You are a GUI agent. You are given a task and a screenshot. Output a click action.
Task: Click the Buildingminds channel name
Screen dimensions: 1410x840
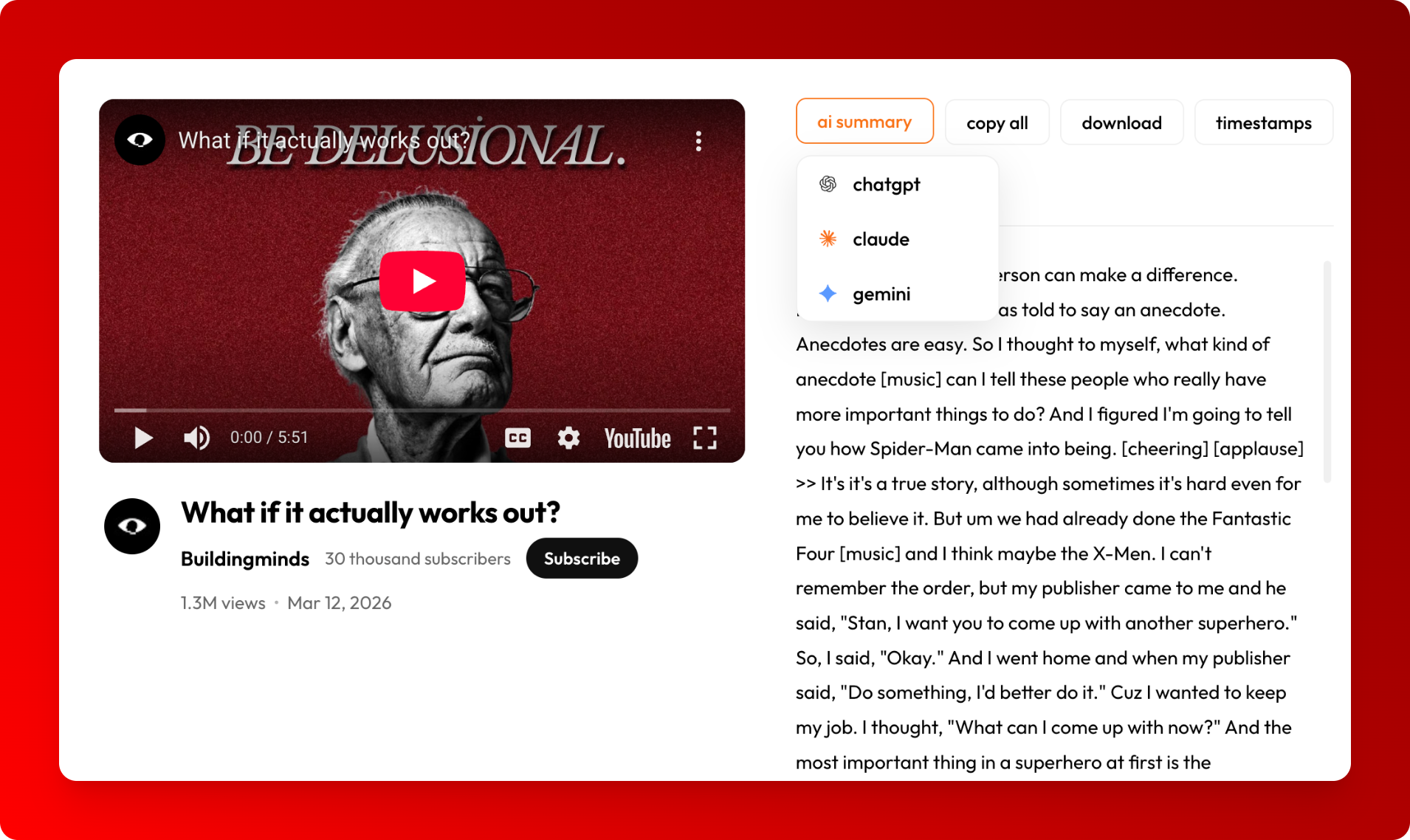[244, 559]
